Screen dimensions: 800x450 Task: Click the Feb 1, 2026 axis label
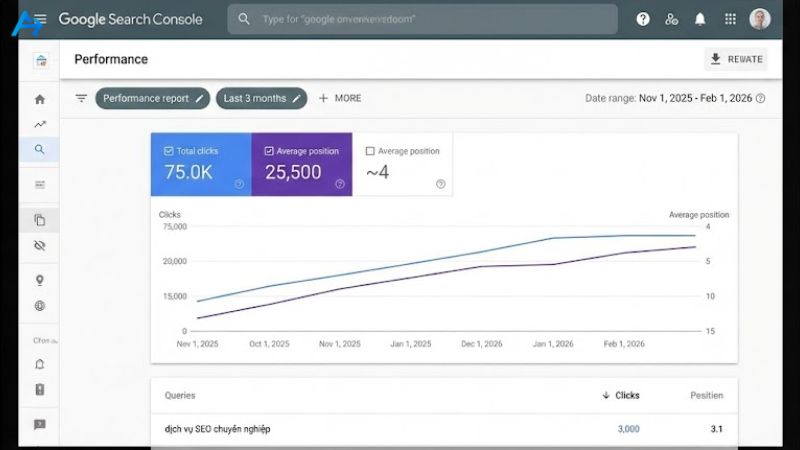point(624,344)
